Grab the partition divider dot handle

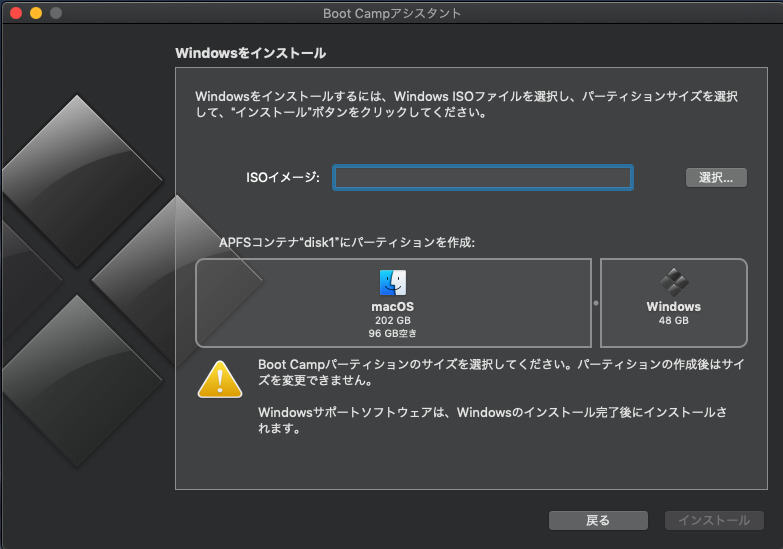pyautogui.click(x=596, y=303)
